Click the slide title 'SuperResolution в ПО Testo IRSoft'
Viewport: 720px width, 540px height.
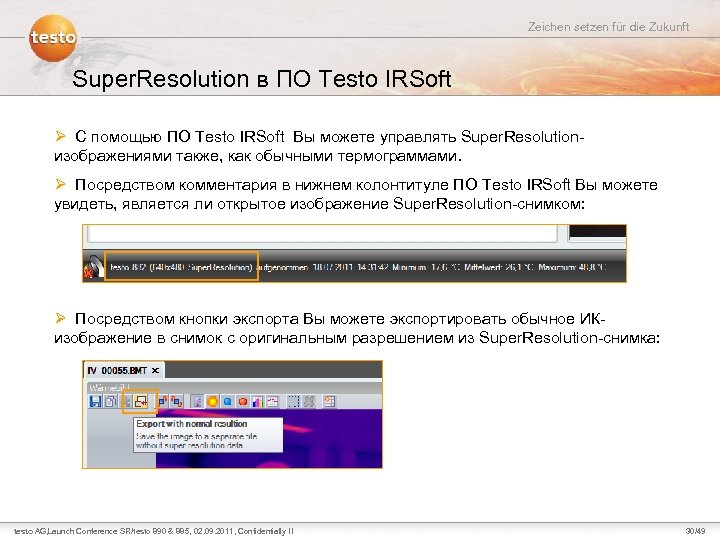(x=262, y=79)
